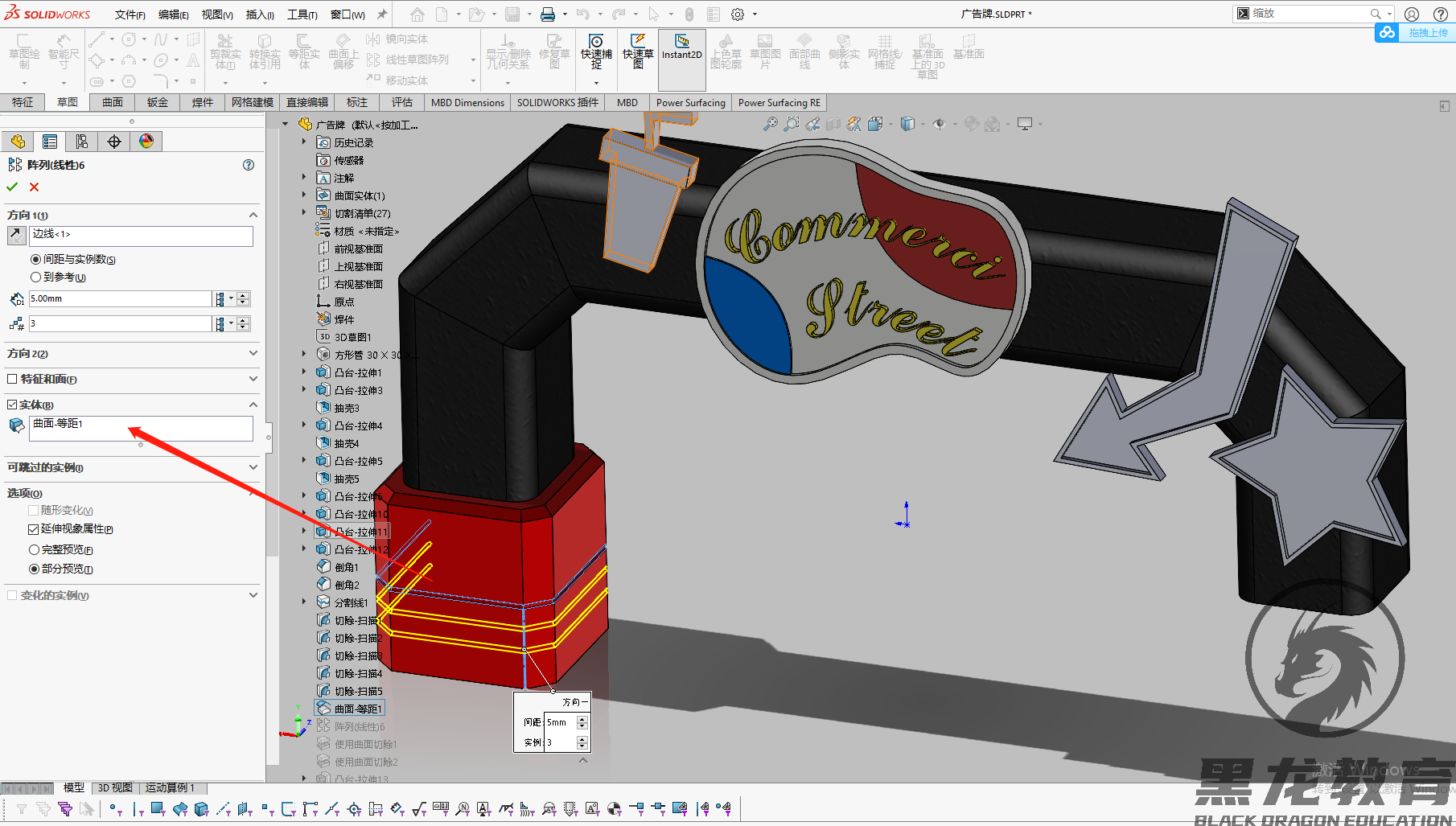Expand the 切割清单(27) tree node
The height and width of the screenshot is (826, 1456).
click(303, 212)
